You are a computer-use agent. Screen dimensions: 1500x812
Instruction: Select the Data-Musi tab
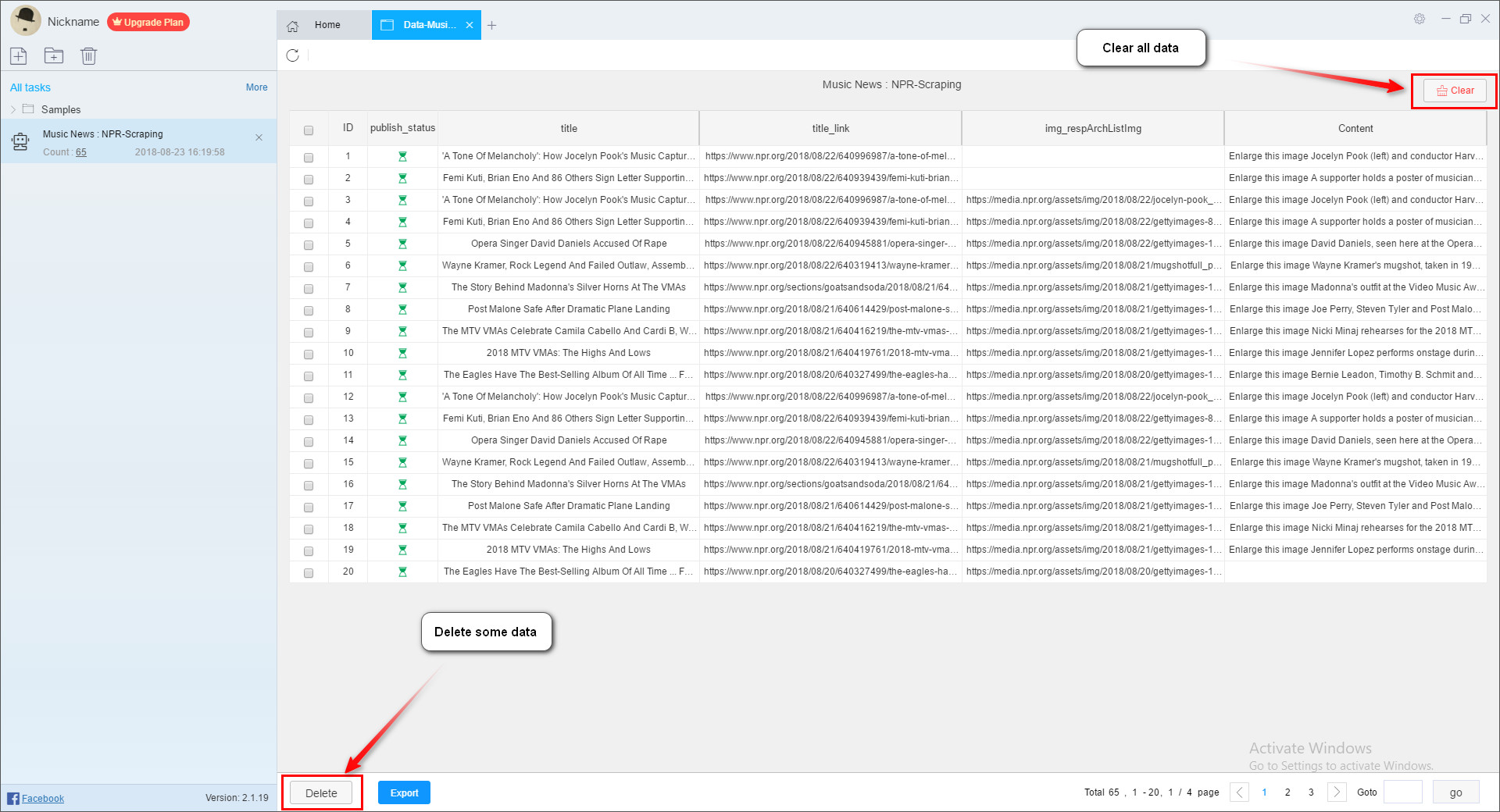click(x=426, y=25)
